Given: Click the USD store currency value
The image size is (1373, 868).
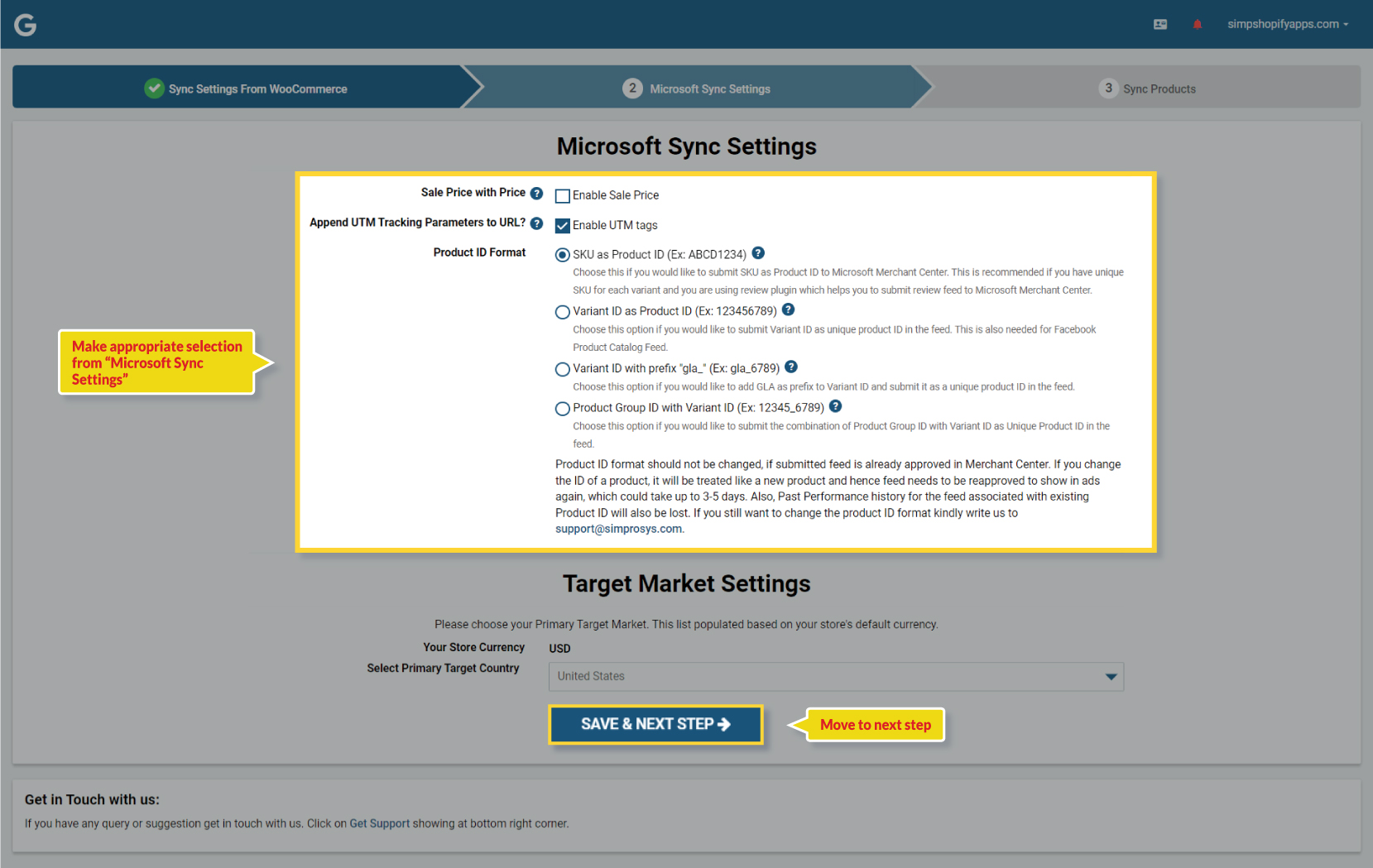Looking at the screenshot, I should (559, 648).
